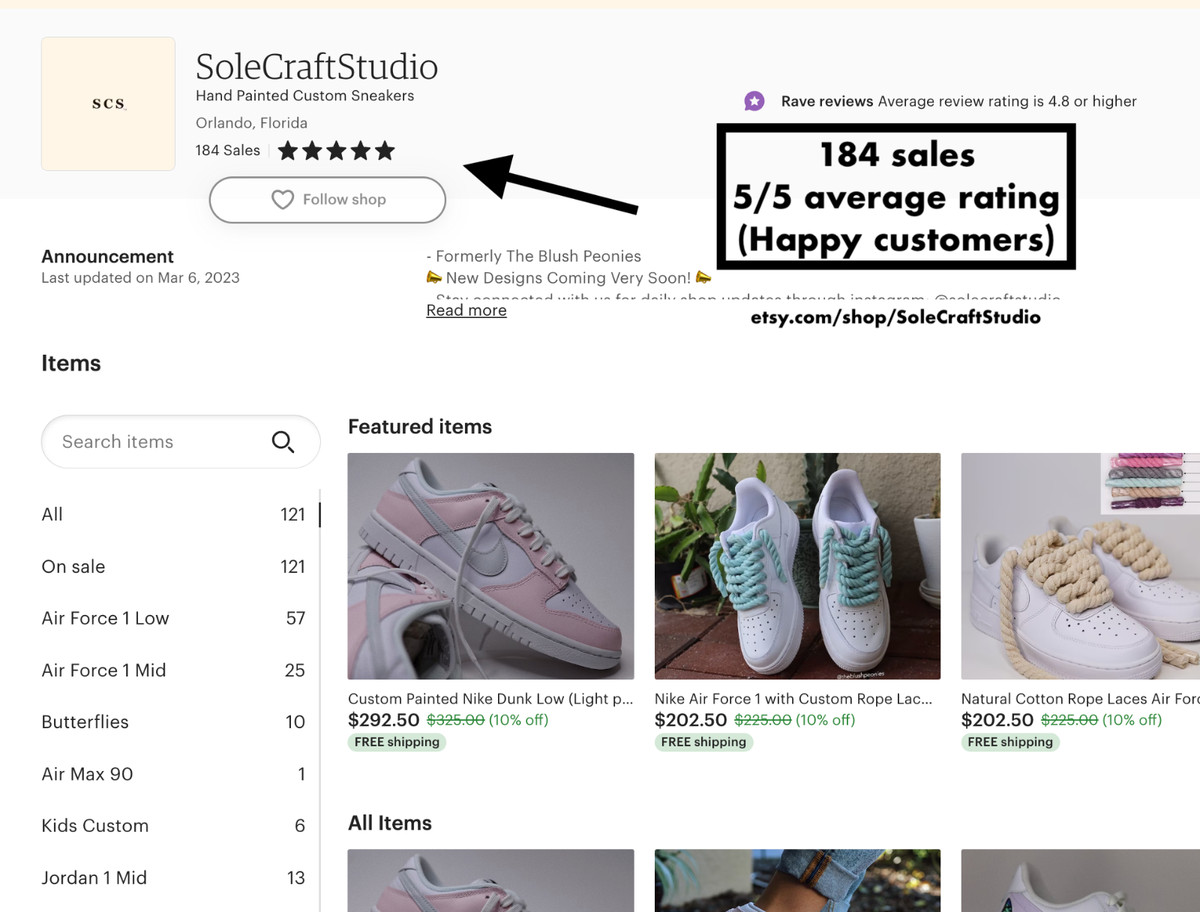Viewport: 1200px width, 912px height.
Task: Click the SCS shop logo
Action: pyautogui.click(x=108, y=104)
